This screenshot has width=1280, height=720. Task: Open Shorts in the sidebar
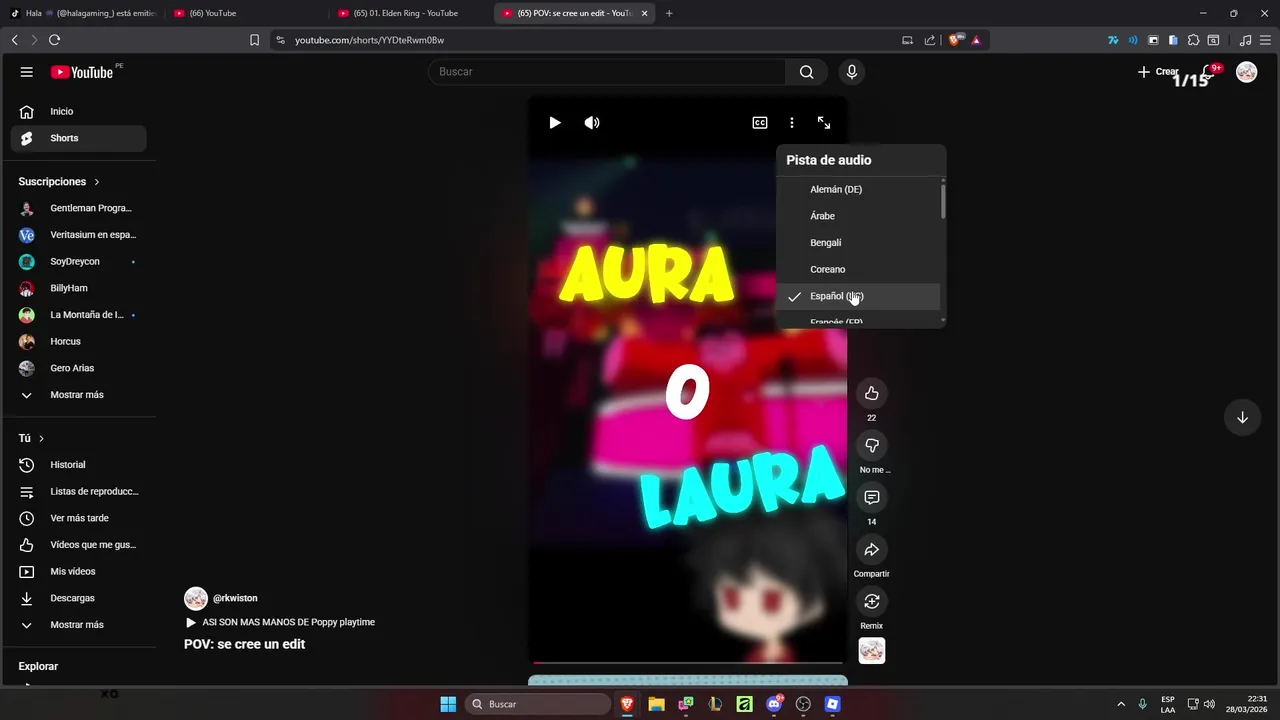coord(79,138)
